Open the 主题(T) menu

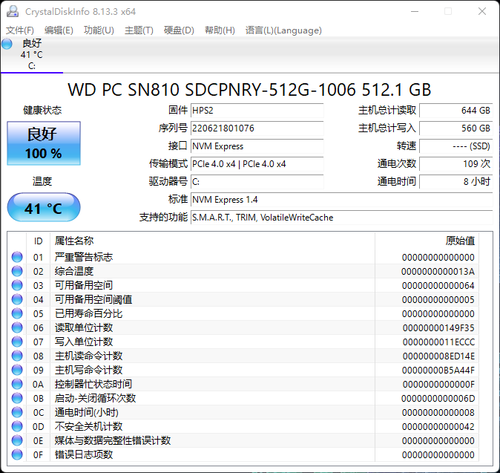pos(139,30)
